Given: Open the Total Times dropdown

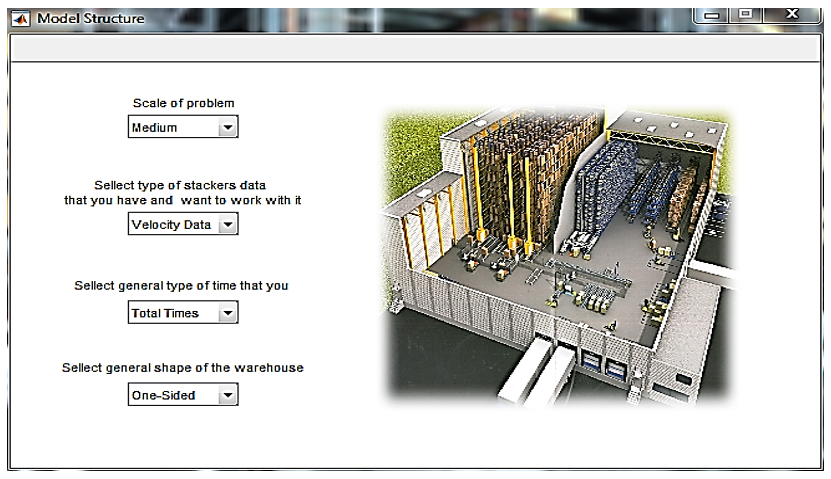Looking at the screenshot, I should point(183,312).
